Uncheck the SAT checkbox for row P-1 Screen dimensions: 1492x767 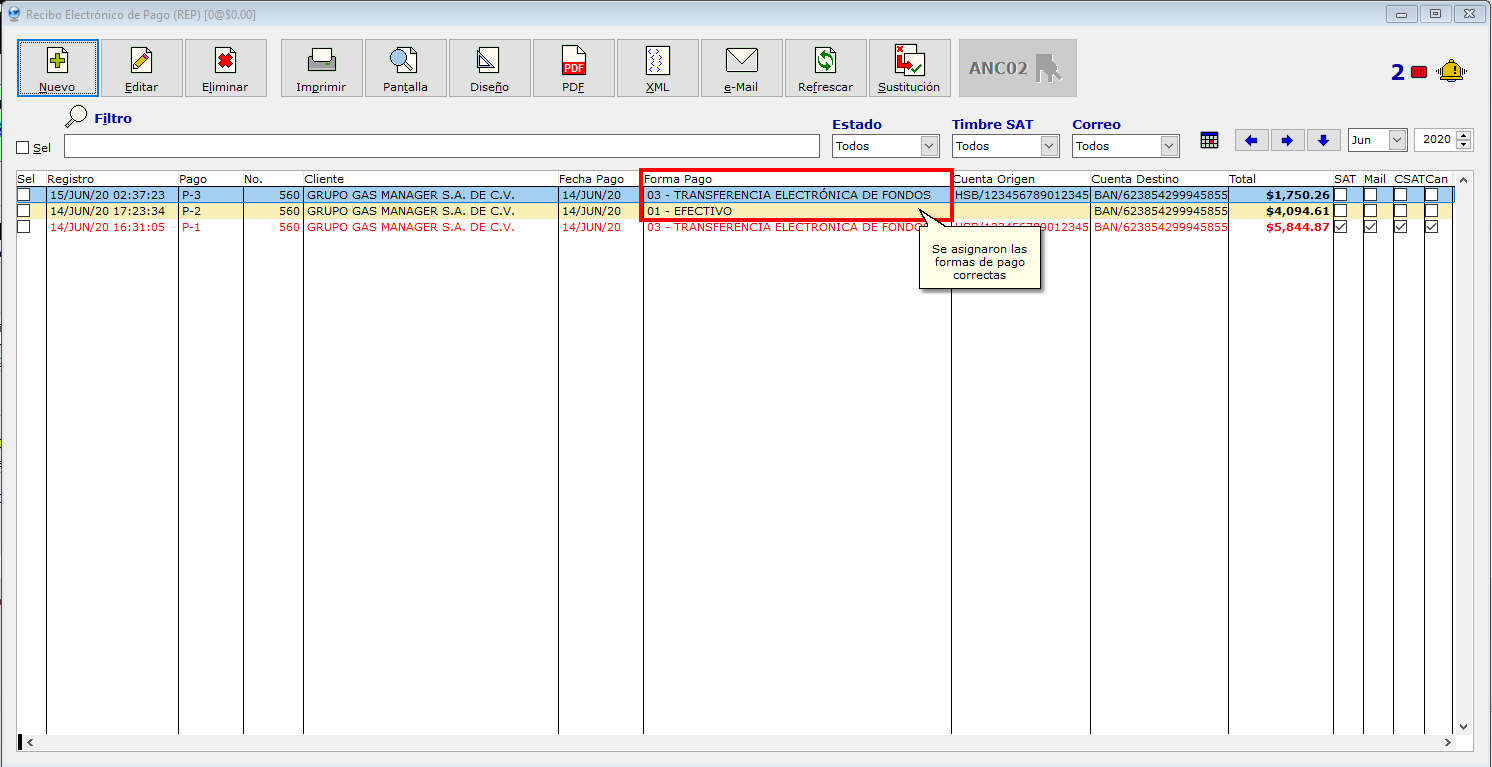(1340, 227)
